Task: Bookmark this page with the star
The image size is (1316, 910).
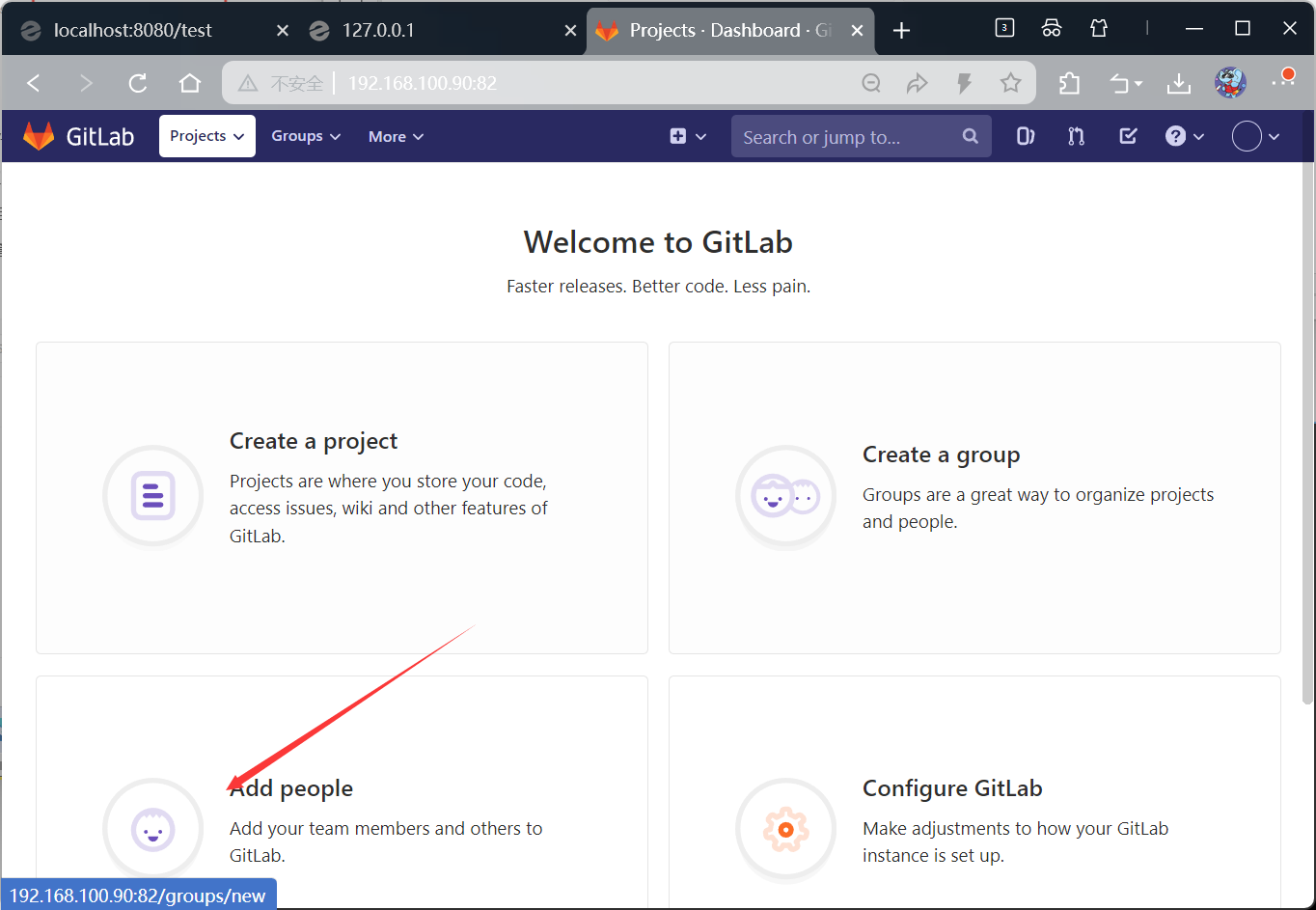Action: click(1010, 83)
